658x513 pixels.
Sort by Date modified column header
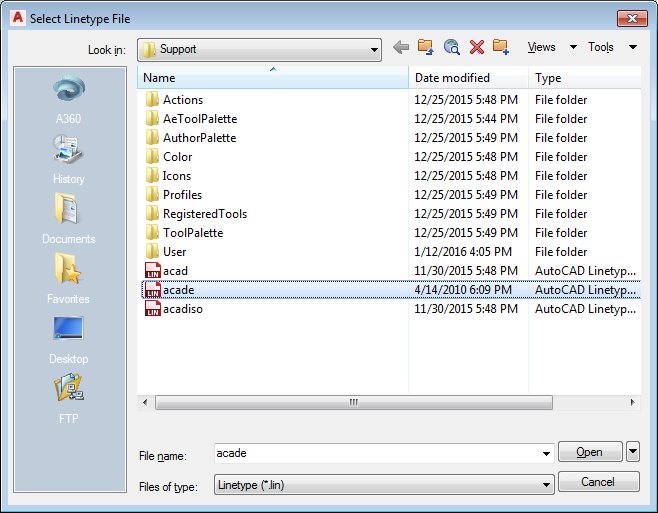click(x=468, y=78)
